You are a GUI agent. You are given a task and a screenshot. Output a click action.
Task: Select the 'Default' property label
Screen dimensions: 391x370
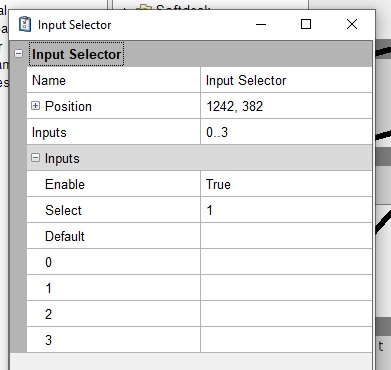click(x=65, y=236)
